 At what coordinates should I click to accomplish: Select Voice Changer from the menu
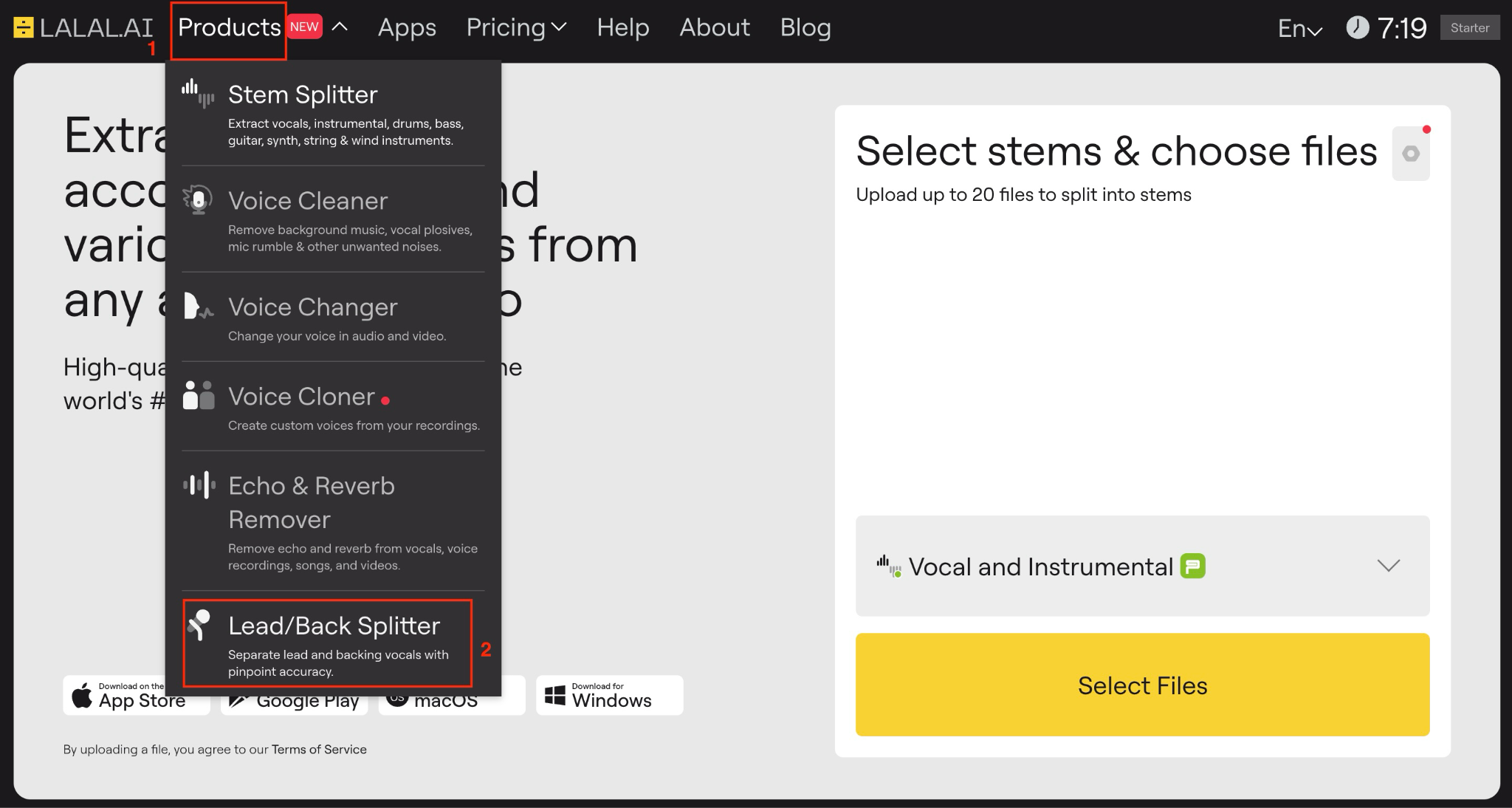click(333, 317)
